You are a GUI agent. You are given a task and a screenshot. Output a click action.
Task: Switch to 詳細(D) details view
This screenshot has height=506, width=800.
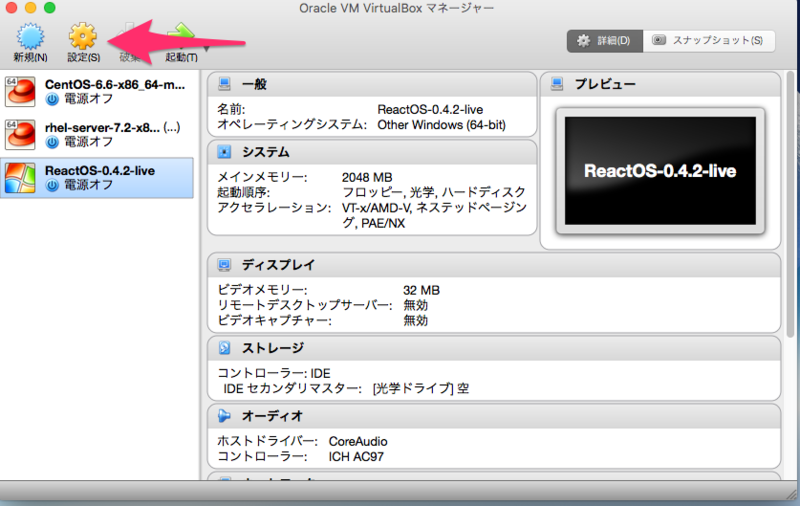pyautogui.click(x=605, y=41)
